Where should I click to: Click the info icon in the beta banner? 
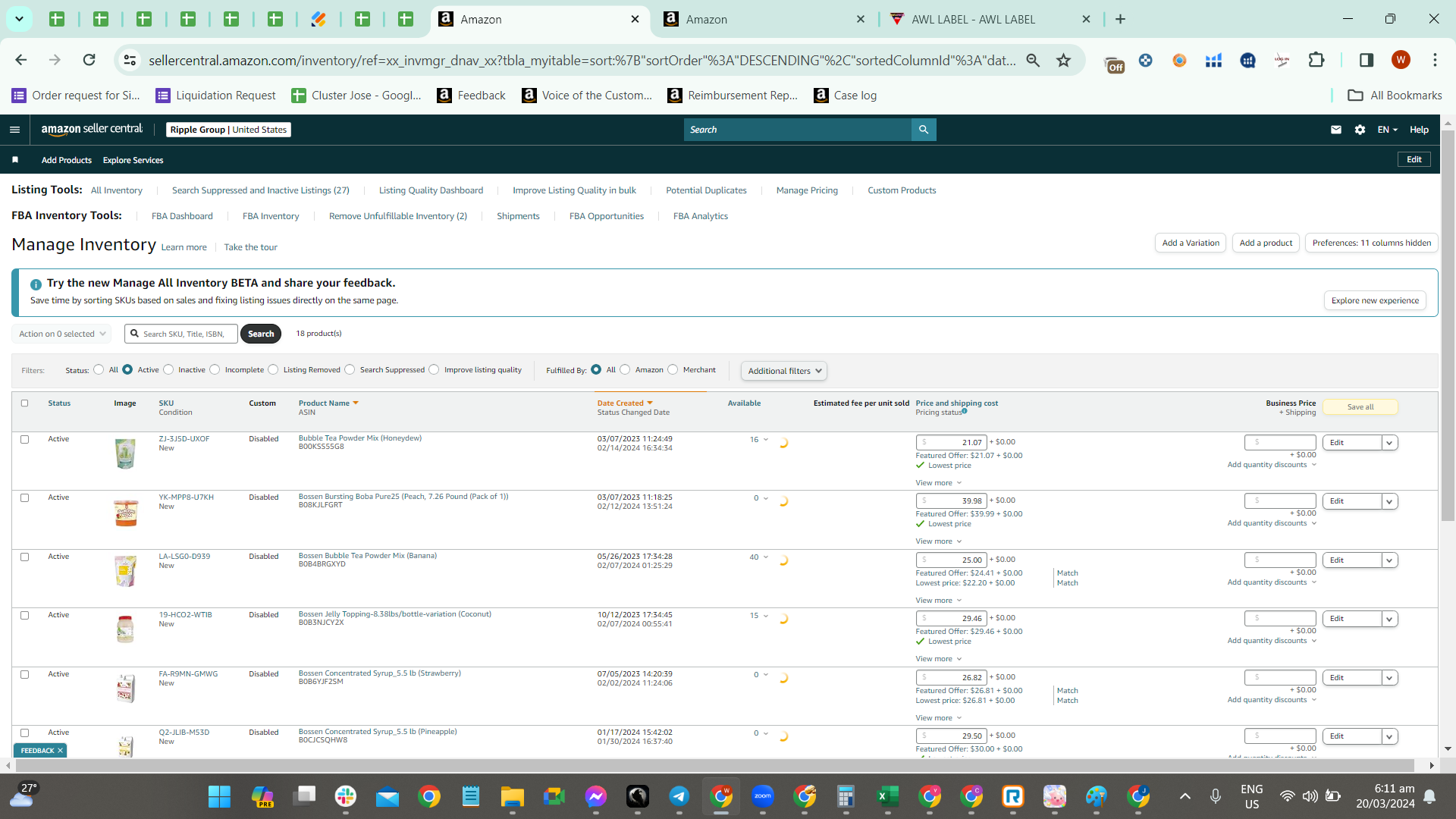click(36, 284)
